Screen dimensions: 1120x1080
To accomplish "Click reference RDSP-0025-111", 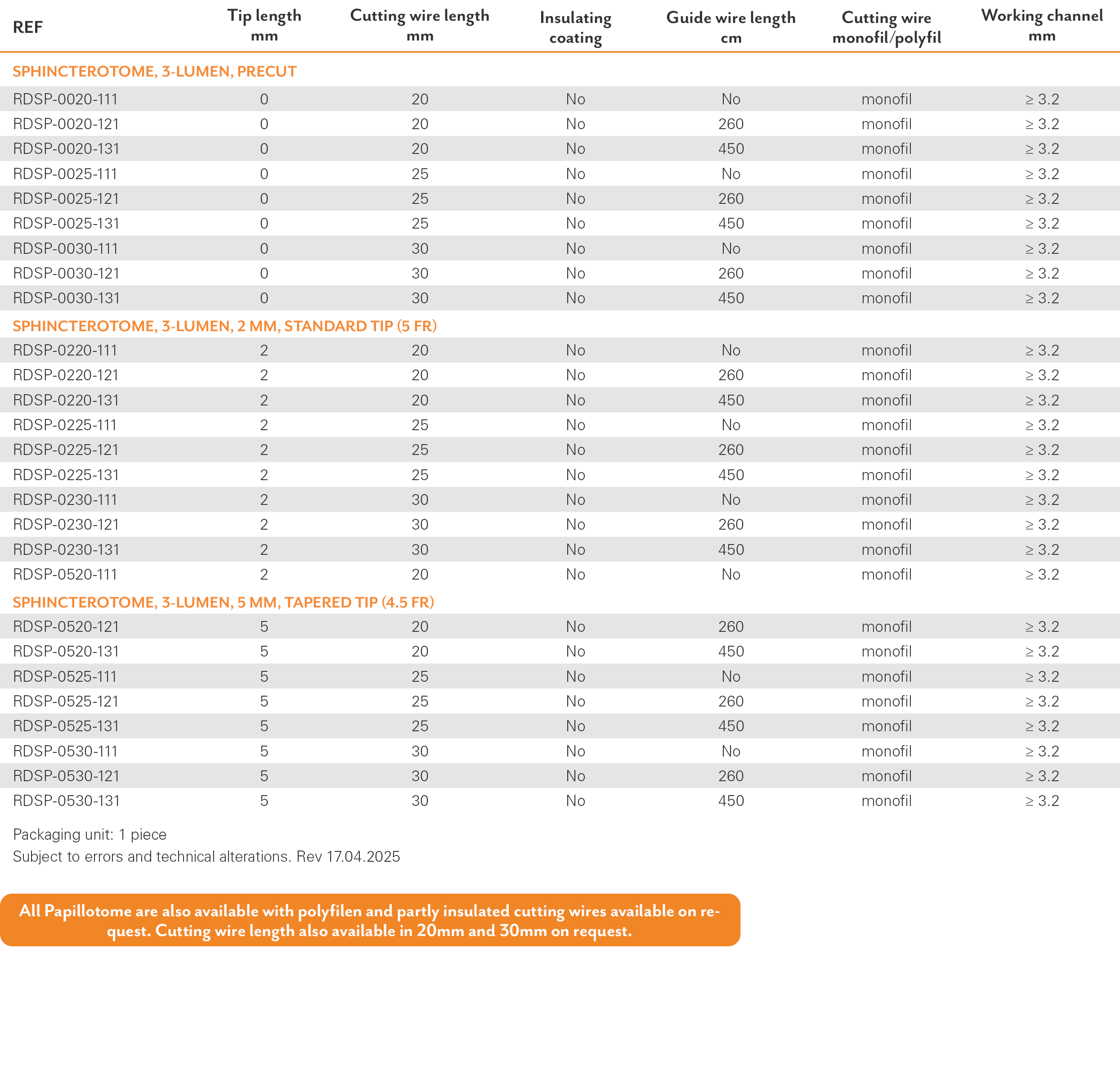I will click(65, 174).
